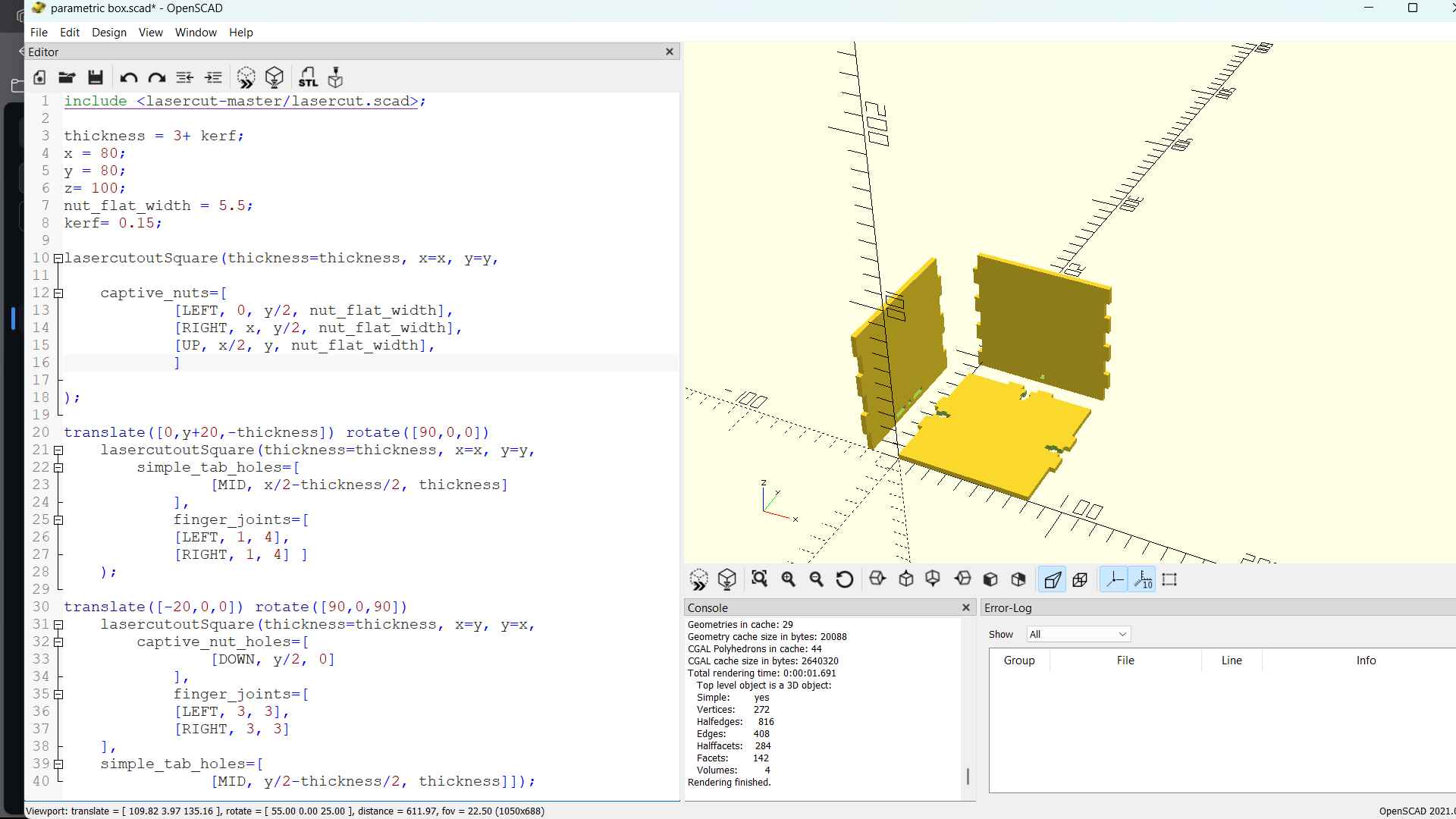Viewport: 1456px width, 819px height.
Task: Open the Design menu
Action: pyautogui.click(x=109, y=33)
